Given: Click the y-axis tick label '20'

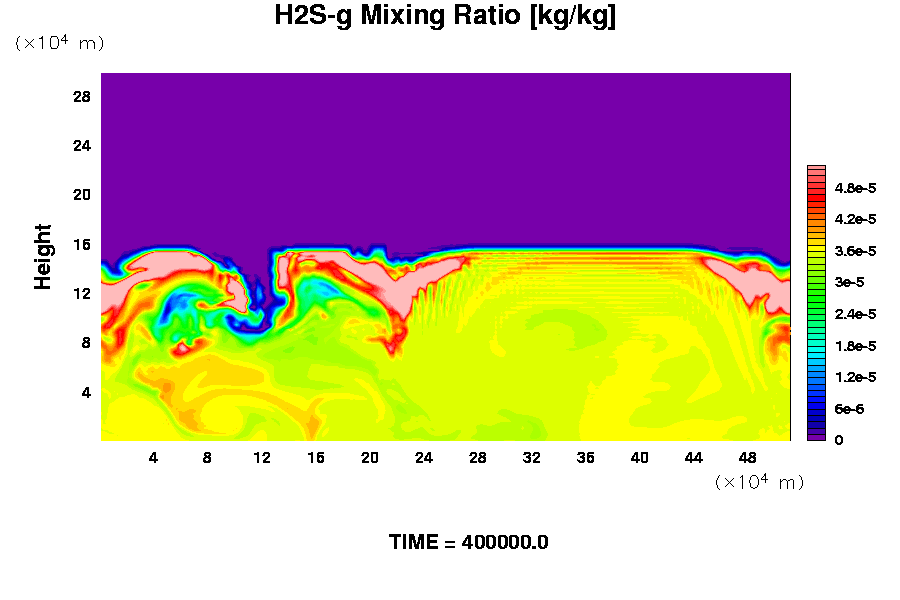Looking at the screenshot, I should (x=82, y=195).
